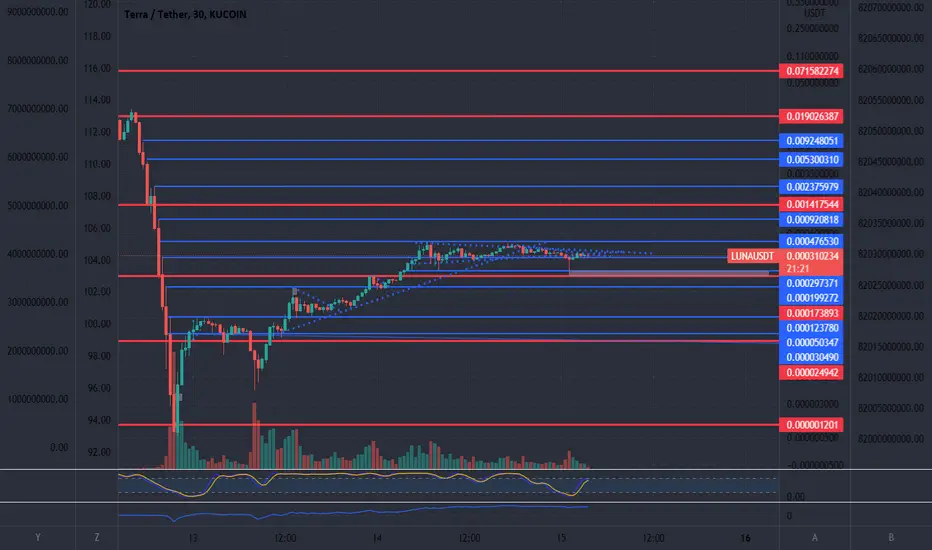932x550 pixels.
Task: Click the blue 0.009248051 price label
Action: (x=811, y=141)
